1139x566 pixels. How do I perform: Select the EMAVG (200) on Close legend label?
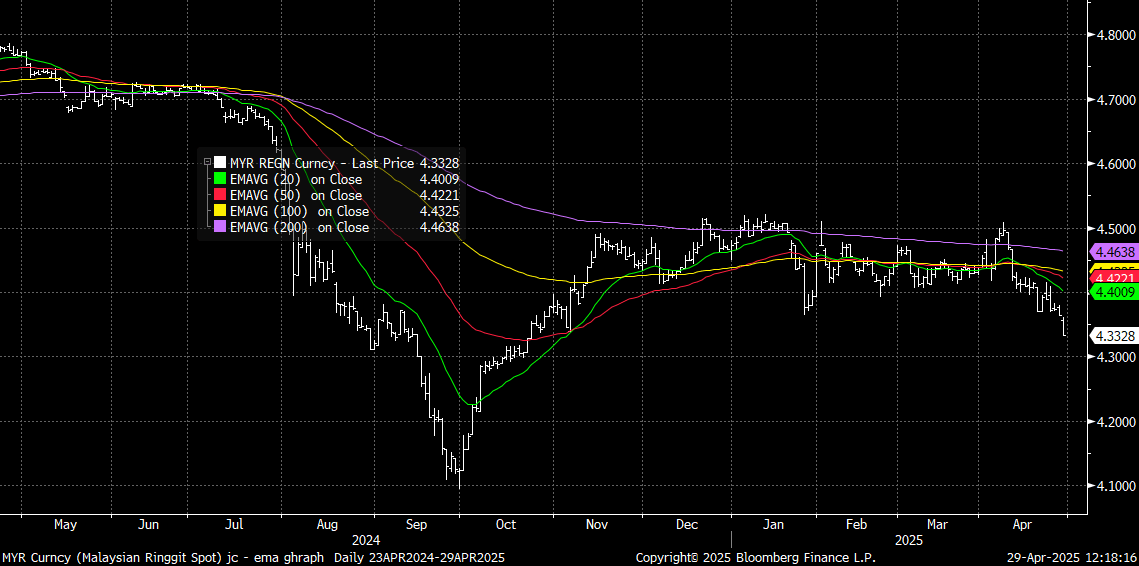pyautogui.click(x=299, y=227)
